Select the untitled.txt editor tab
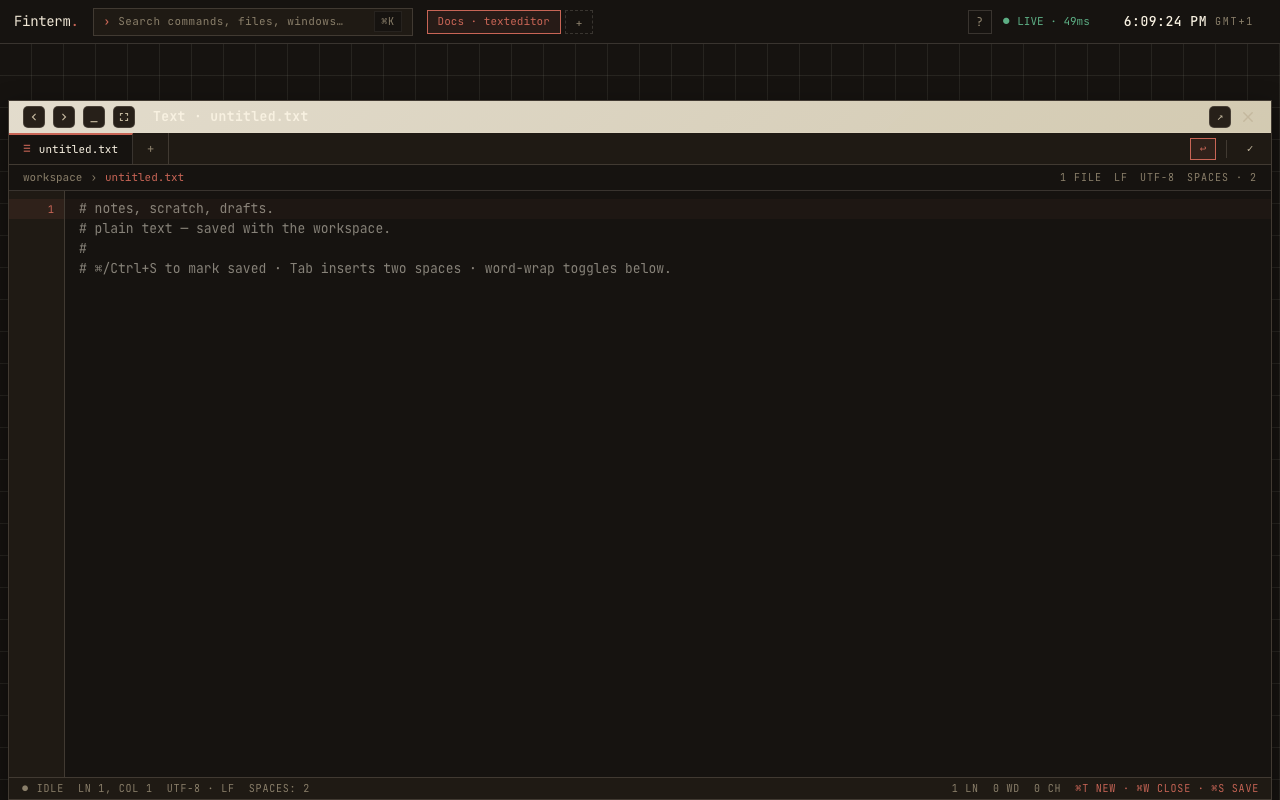 click(x=71, y=149)
